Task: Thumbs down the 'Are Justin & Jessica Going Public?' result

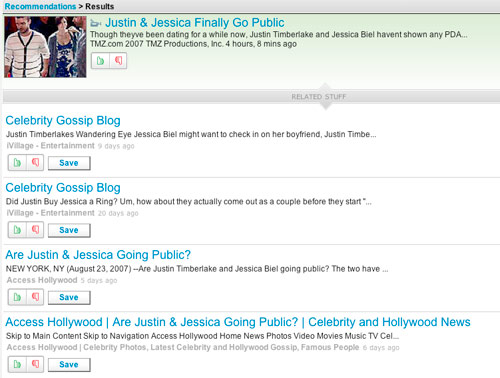Action: tap(35, 297)
